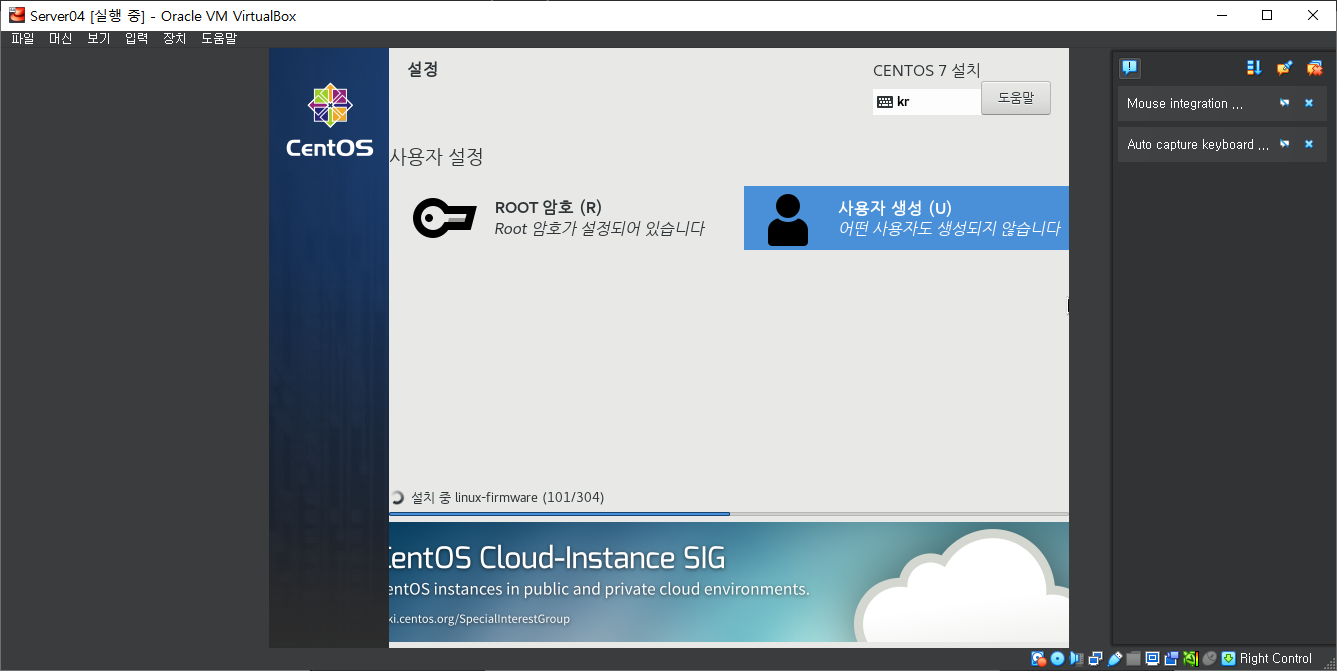This screenshot has height=671, width=1337.
Task: Click the display status icon
Action: pos(1152,658)
